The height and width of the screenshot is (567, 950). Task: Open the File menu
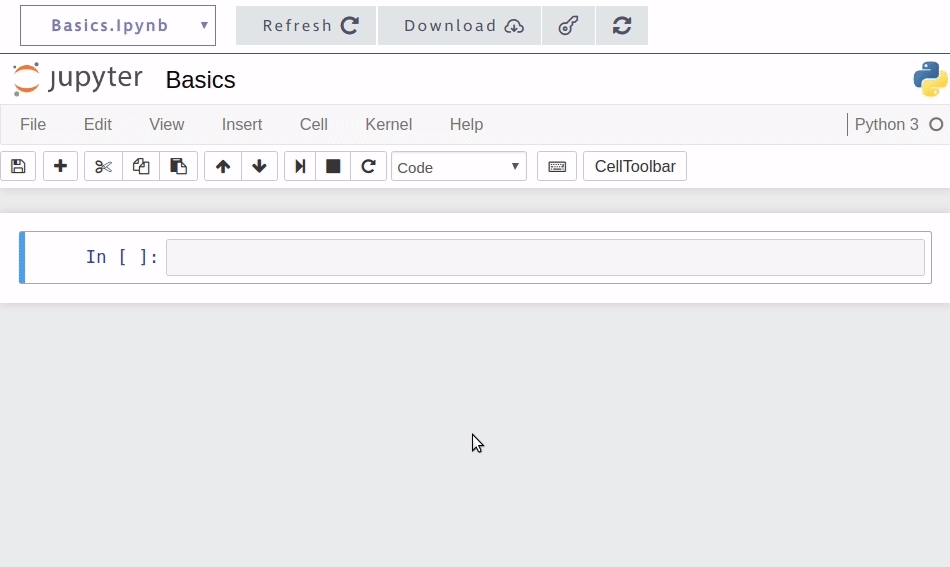coord(33,124)
